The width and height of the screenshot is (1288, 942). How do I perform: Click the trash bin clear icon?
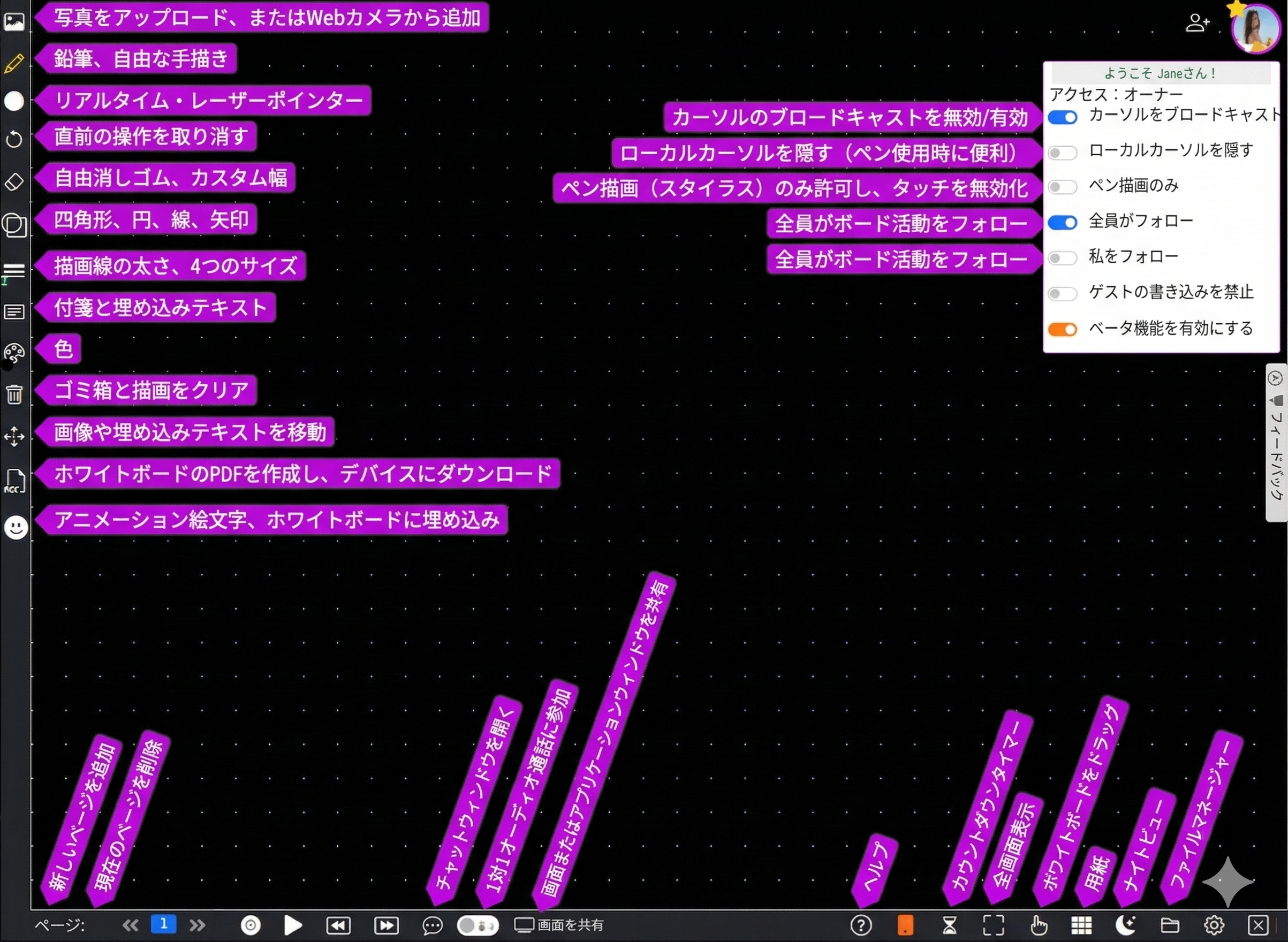pyautogui.click(x=14, y=394)
